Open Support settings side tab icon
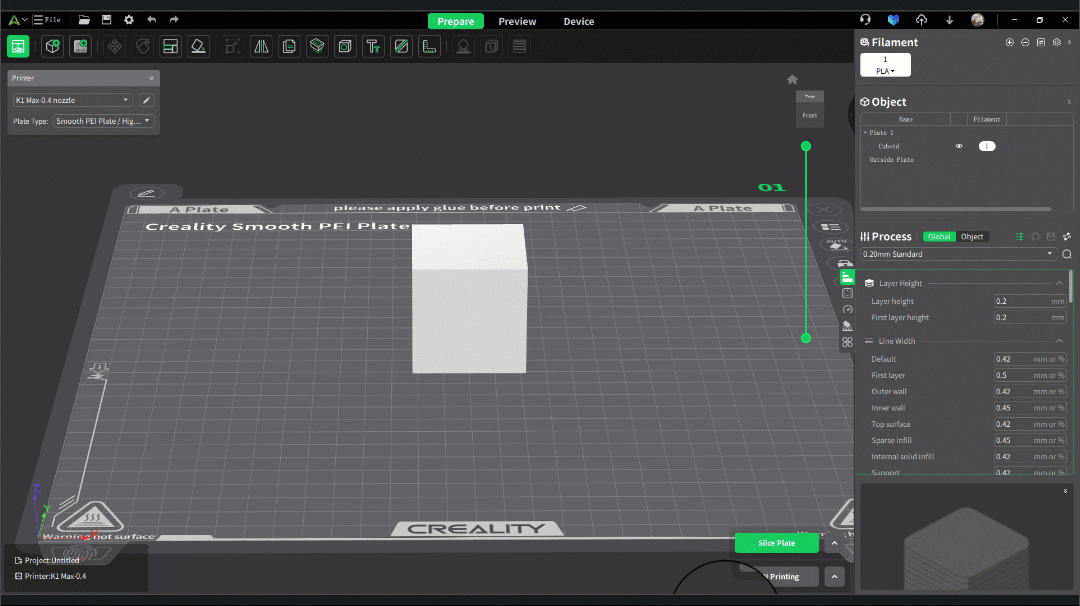The width and height of the screenshot is (1080, 606). [x=847, y=326]
